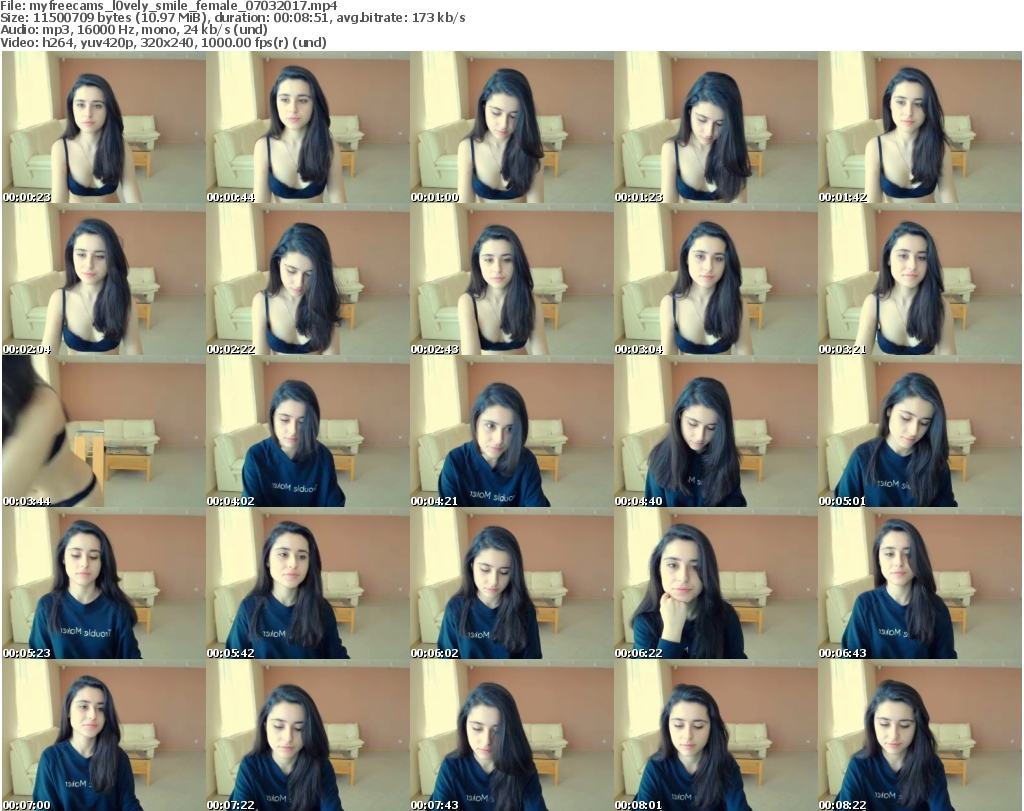Pick the frame stamped 00:08:01

[716, 735]
